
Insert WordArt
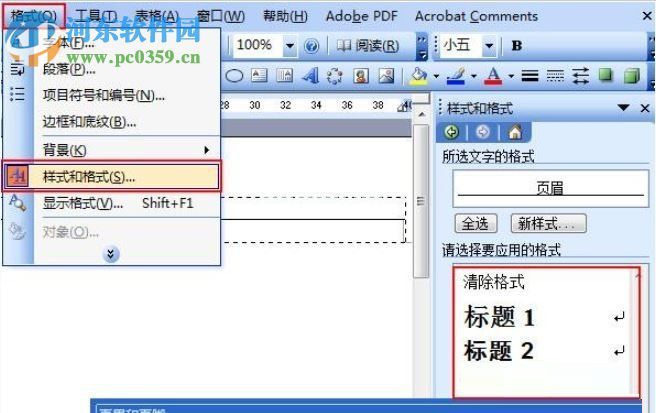pos(310,76)
